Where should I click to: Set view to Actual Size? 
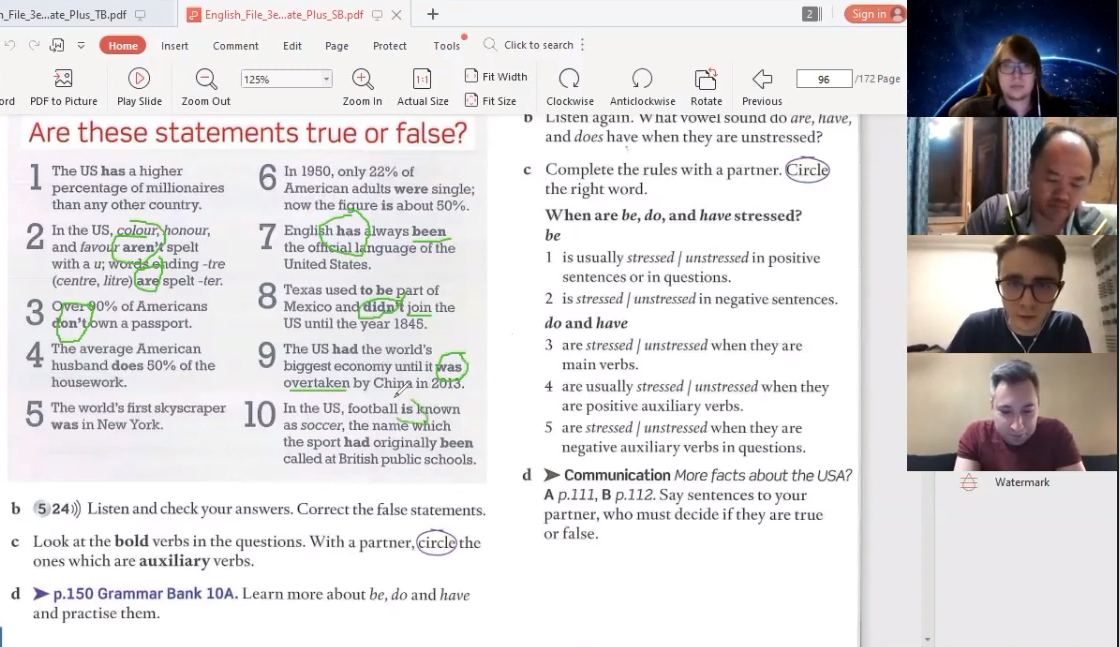422,79
